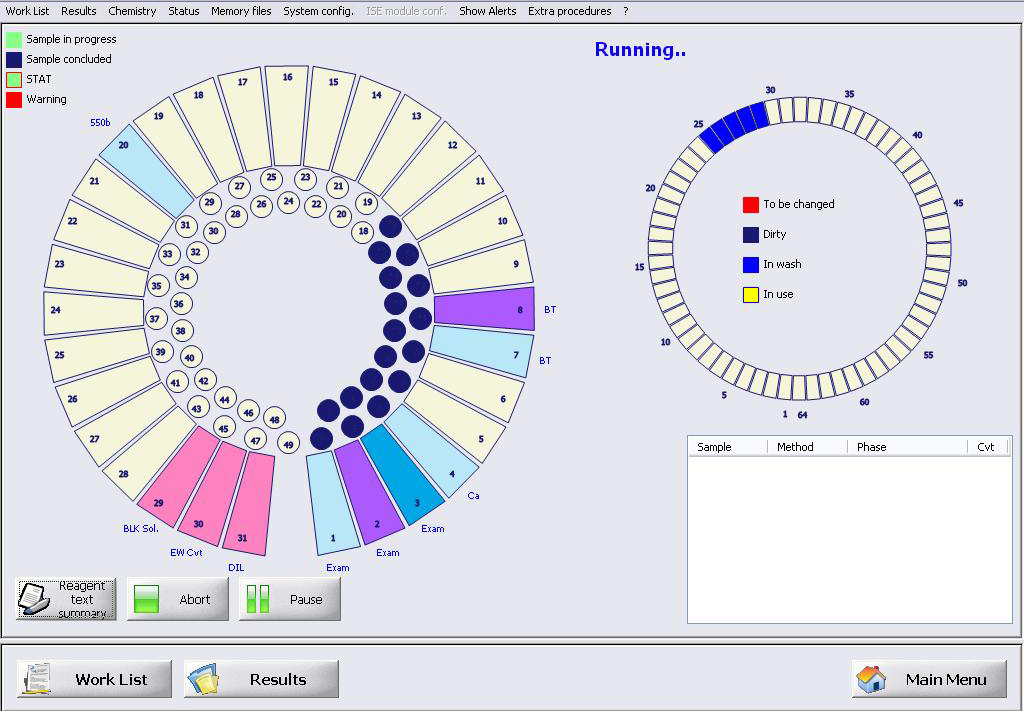Screen dimensions: 1024x711
Task: Open the Extra procedures menu
Action: pyautogui.click(x=569, y=11)
